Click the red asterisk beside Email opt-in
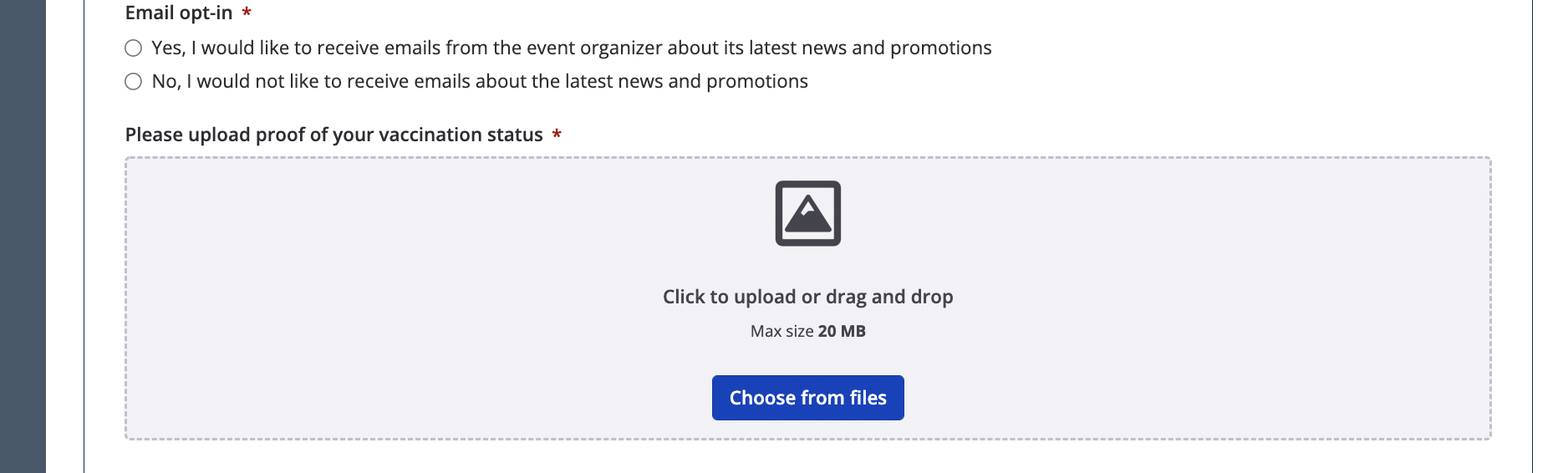 [x=247, y=13]
